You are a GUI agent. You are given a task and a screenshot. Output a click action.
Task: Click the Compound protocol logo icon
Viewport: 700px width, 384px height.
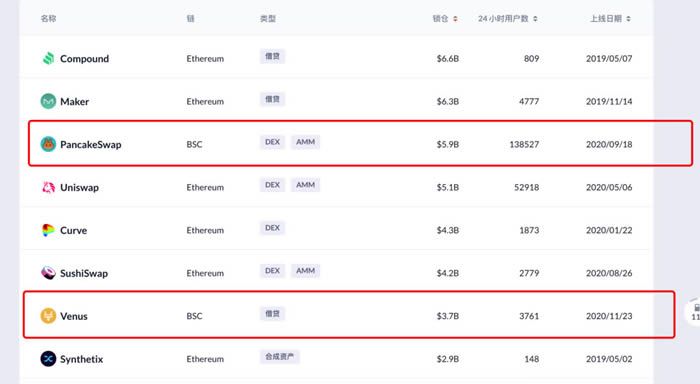click(48, 58)
